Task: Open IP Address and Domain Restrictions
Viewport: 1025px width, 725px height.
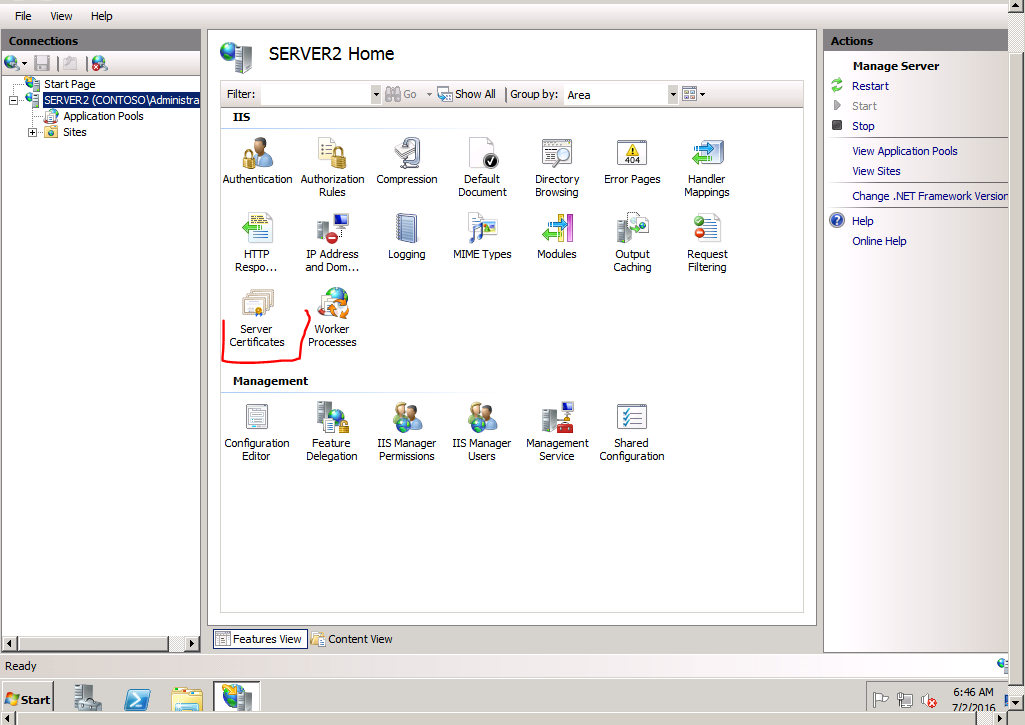Action: [x=332, y=243]
